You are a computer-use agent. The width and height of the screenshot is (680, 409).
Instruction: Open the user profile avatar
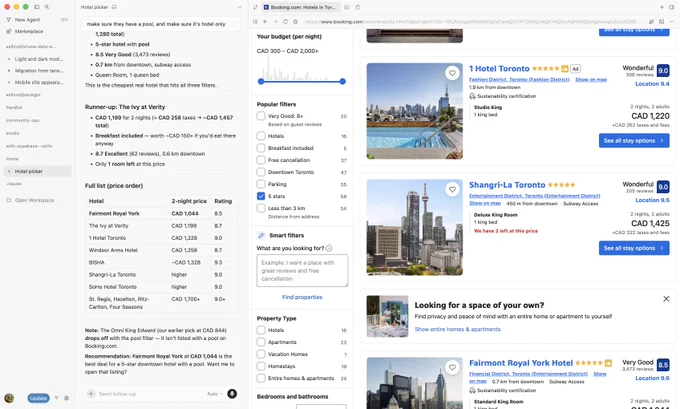point(9,398)
